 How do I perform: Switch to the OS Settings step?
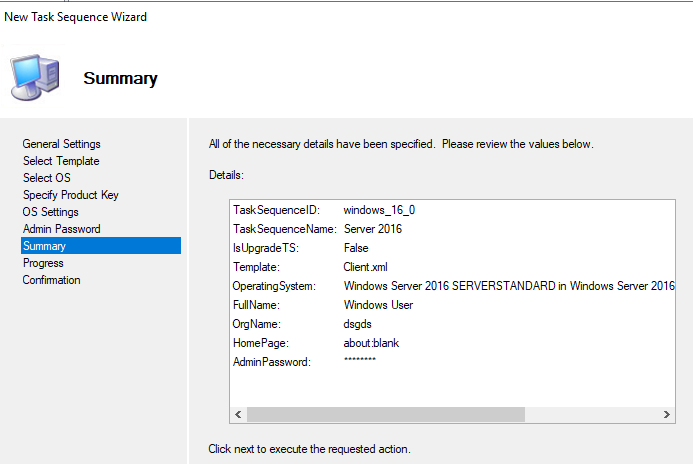click(x=50, y=212)
